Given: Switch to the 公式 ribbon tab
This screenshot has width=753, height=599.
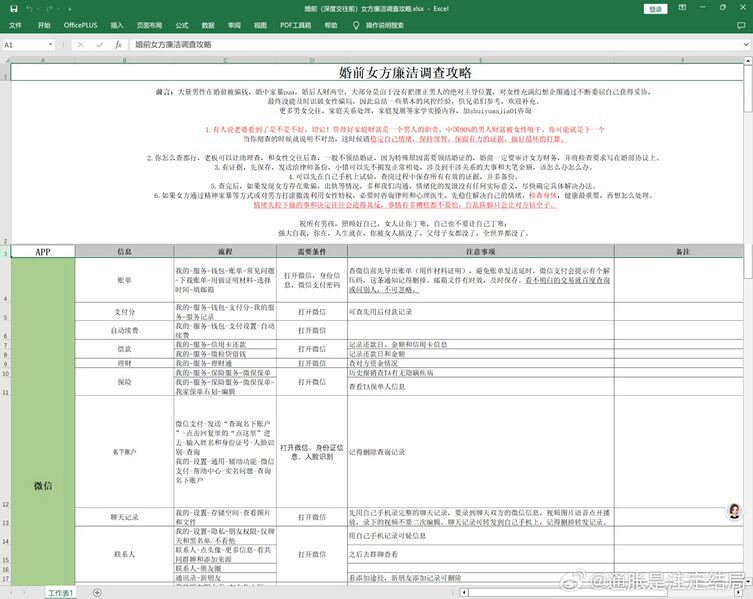Looking at the screenshot, I should pyautogui.click(x=182, y=25).
